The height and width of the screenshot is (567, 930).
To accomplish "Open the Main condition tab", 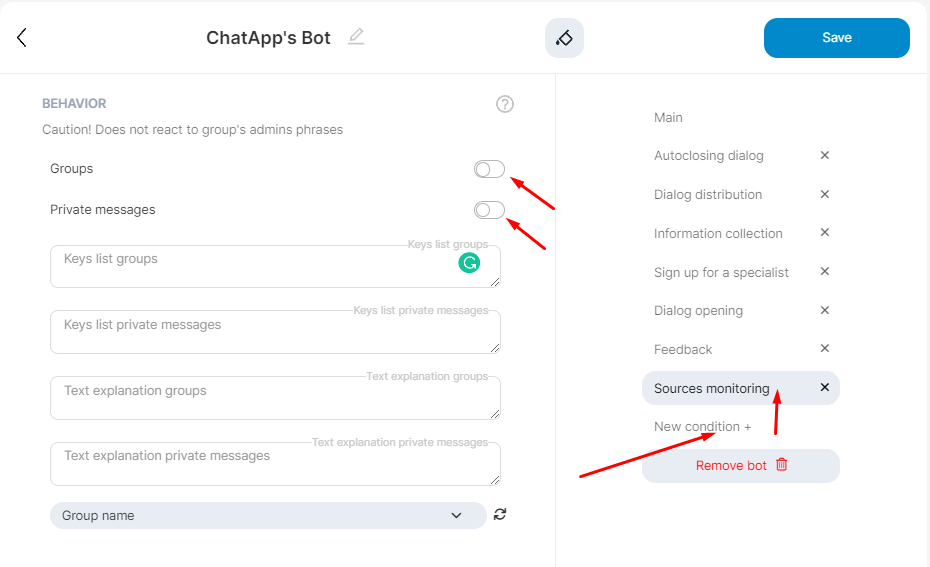I will coord(668,118).
